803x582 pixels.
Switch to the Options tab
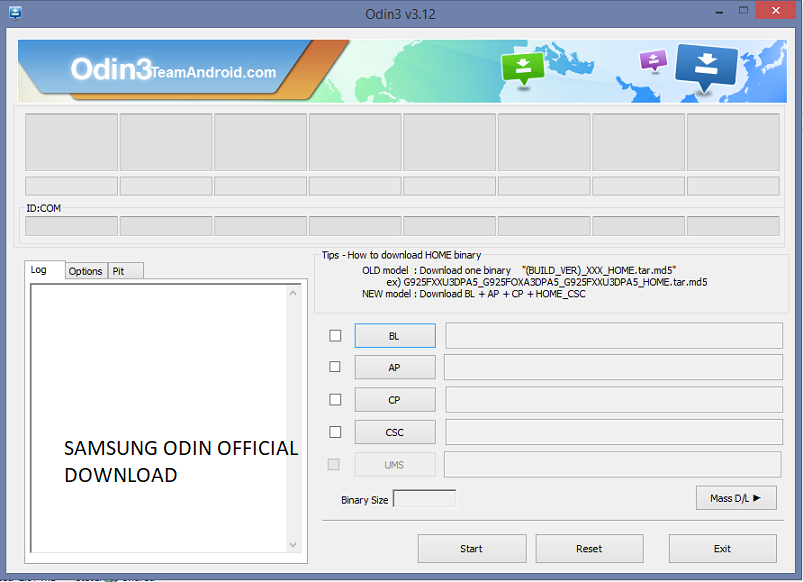point(85,270)
